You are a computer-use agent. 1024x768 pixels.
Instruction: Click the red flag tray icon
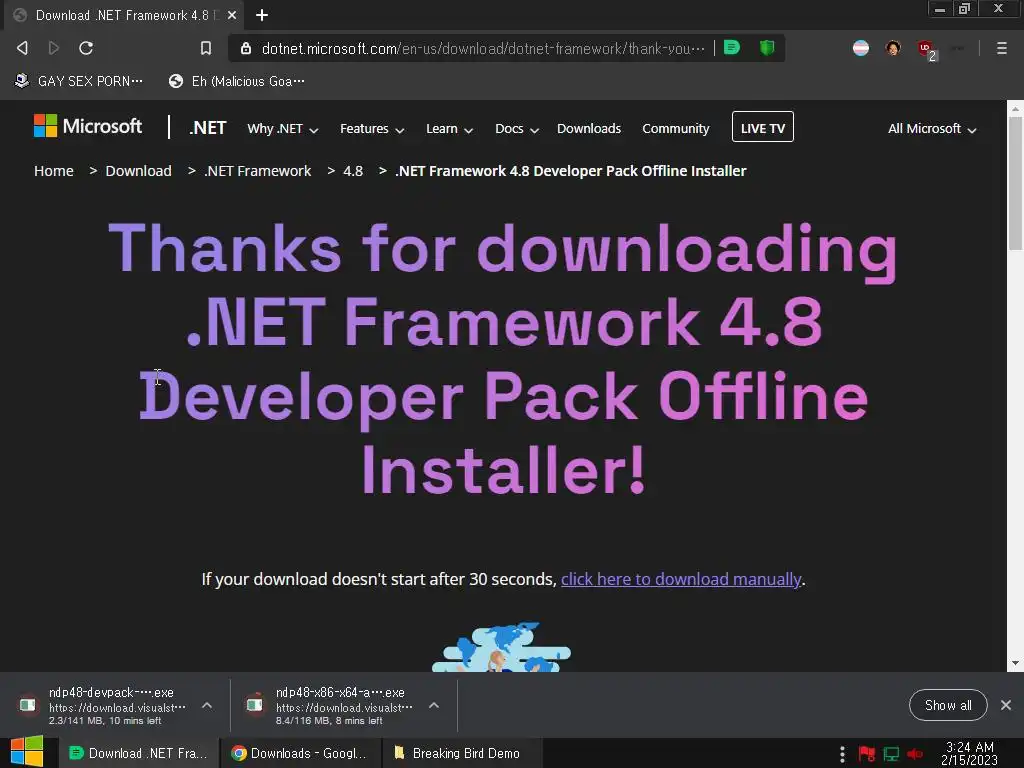point(867,754)
